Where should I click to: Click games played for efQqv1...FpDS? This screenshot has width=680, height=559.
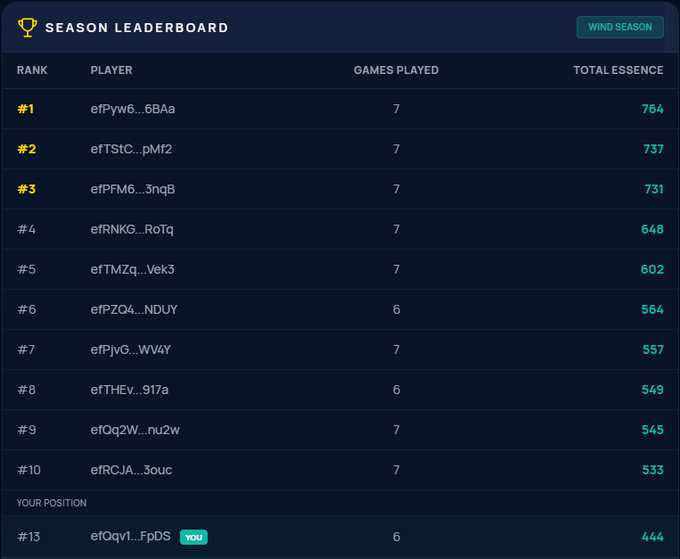coord(396,537)
